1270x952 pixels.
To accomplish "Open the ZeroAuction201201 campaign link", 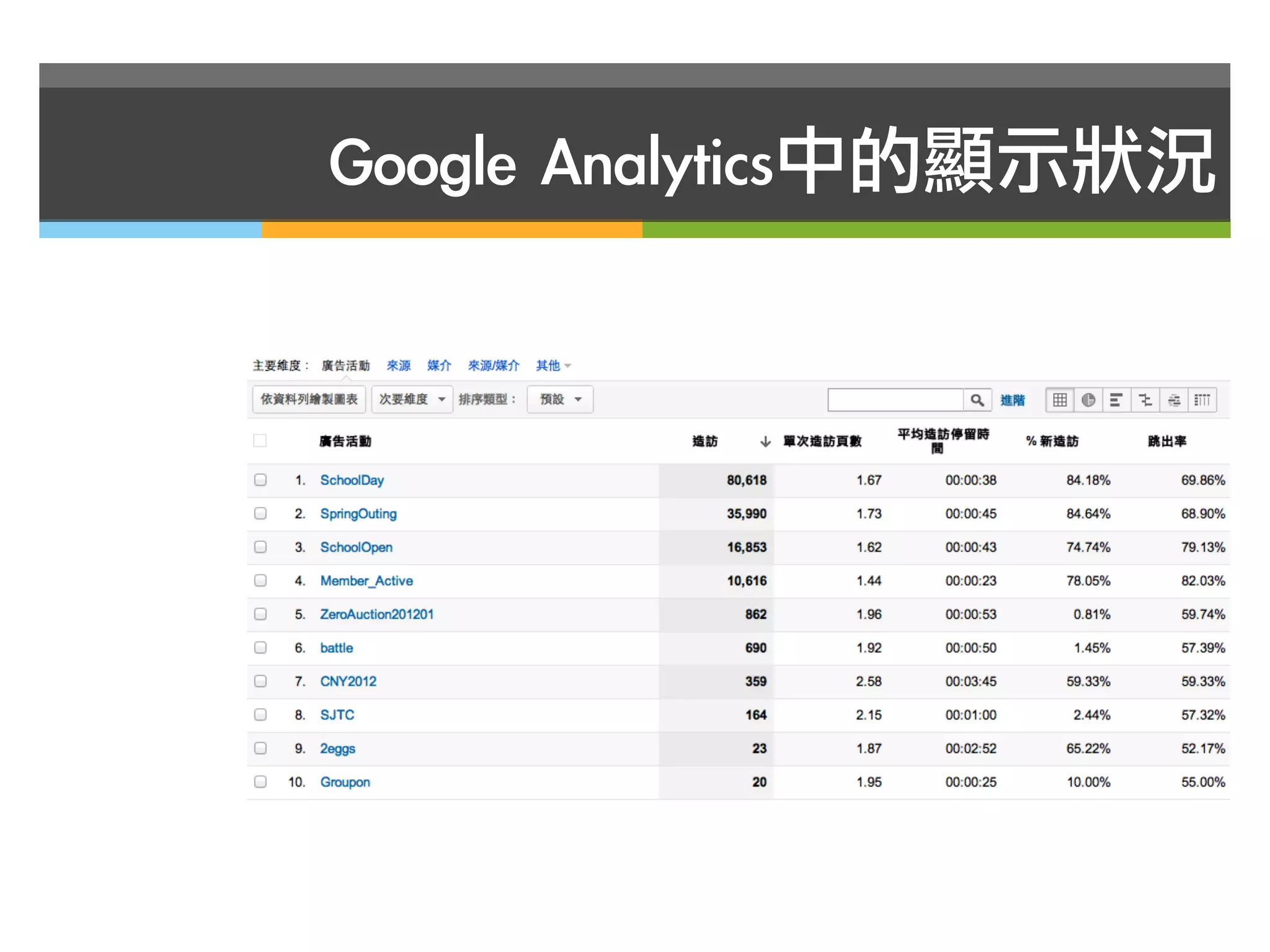I will [376, 614].
